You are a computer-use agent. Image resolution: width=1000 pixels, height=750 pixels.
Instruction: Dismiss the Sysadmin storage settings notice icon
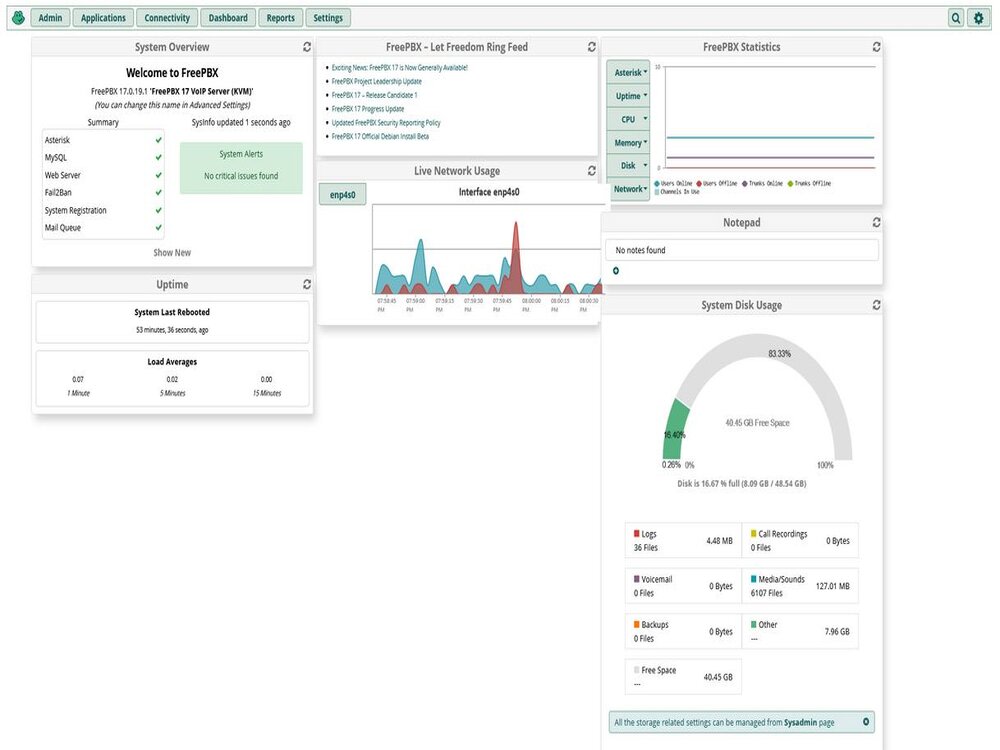pos(865,721)
